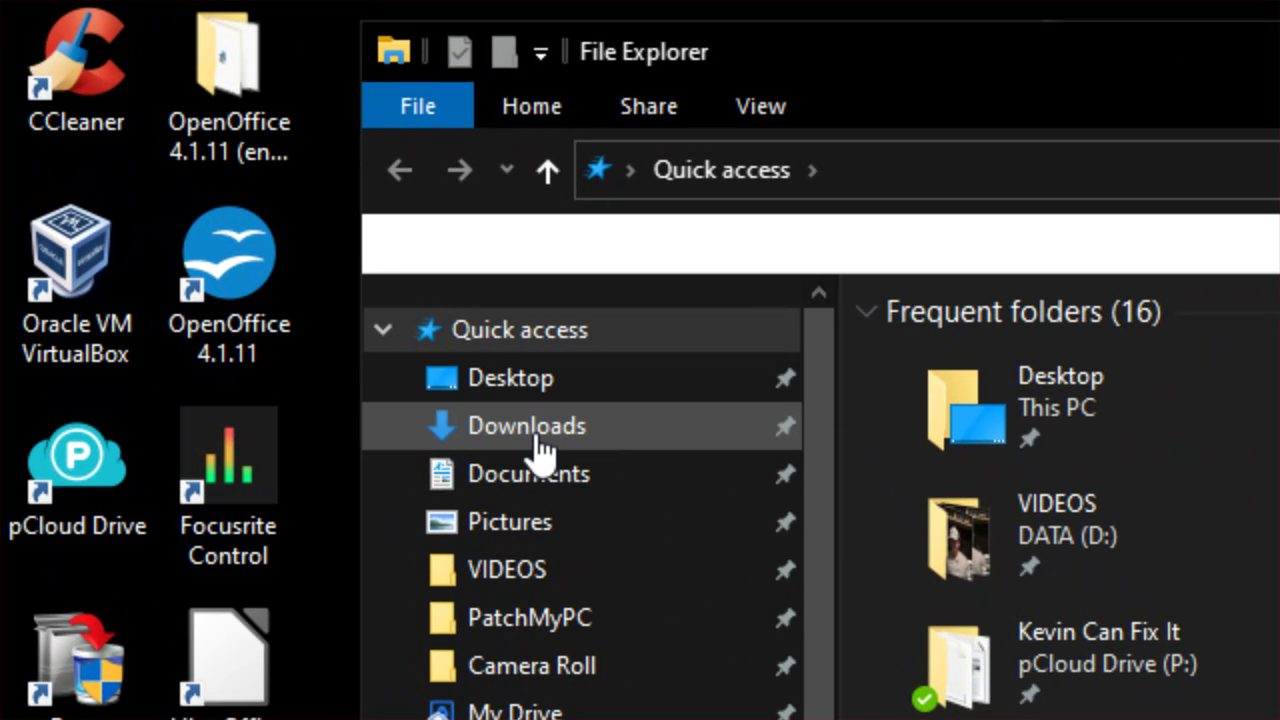Collapse the Quick access tree node
Image resolution: width=1280 pixels, height=720 pixels.
[383, 330]
